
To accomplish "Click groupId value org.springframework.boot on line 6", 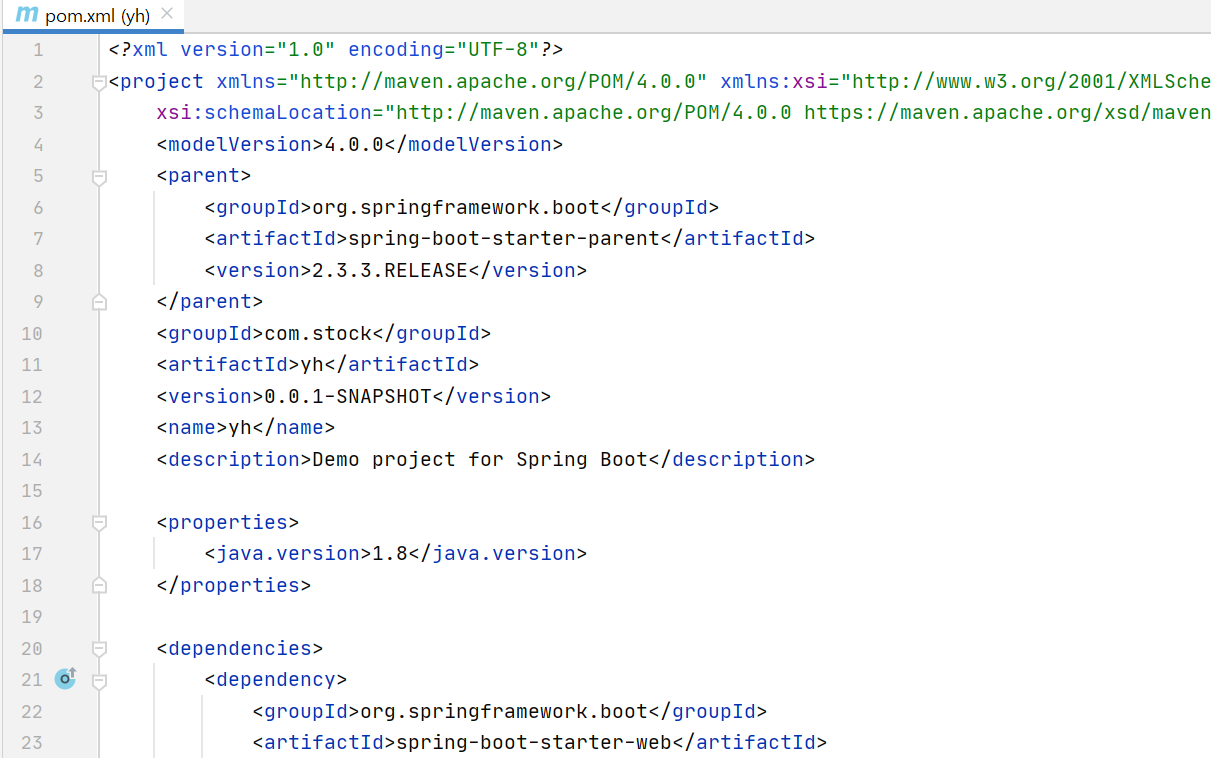I will coord(456,207).
